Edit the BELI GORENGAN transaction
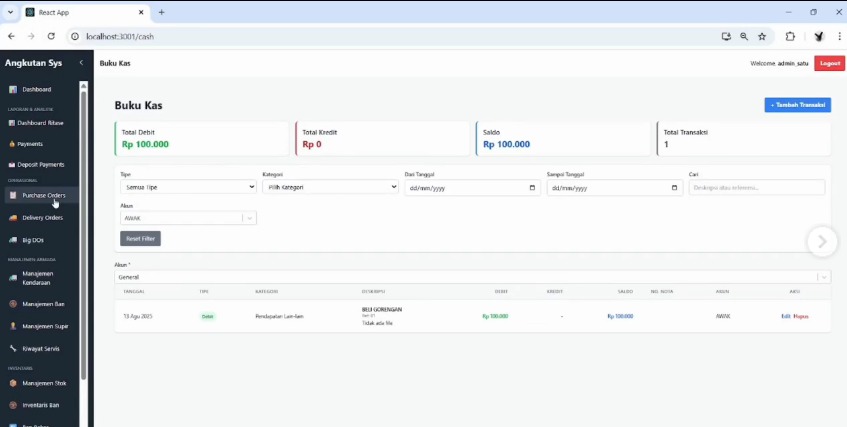The image size is (847, 427). tap(785, 316)
